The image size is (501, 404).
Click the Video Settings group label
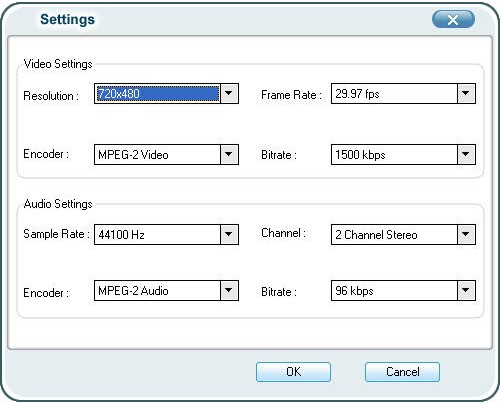(x=58, y=64)
